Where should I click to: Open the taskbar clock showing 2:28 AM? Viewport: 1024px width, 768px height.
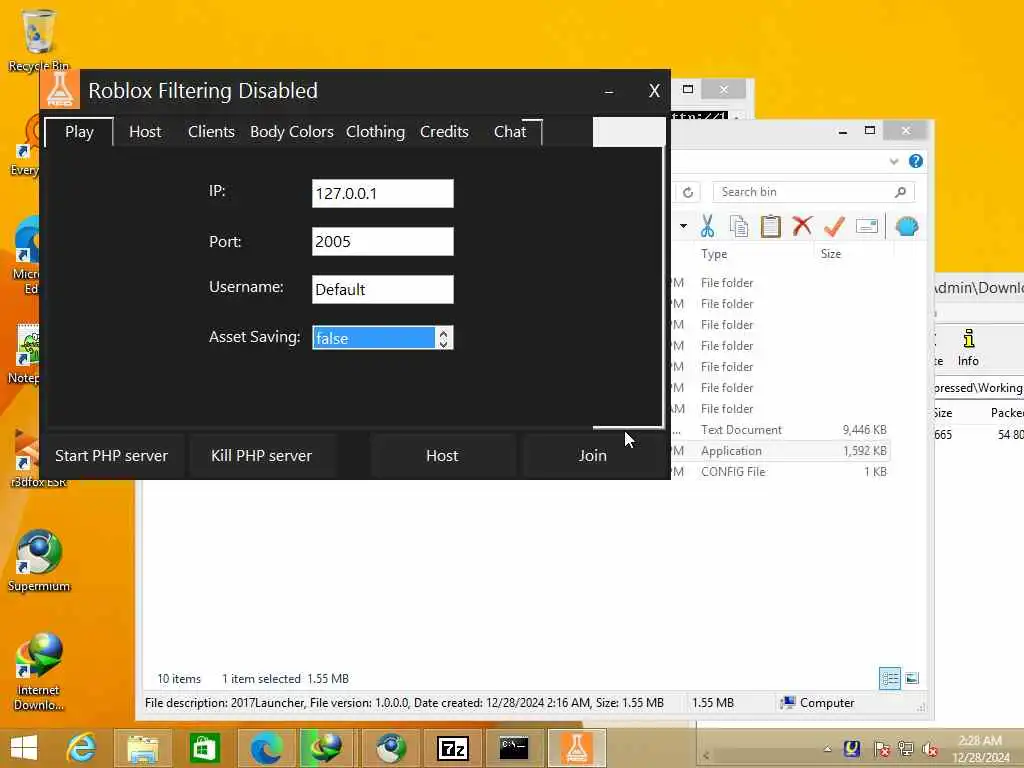point(980,749)
